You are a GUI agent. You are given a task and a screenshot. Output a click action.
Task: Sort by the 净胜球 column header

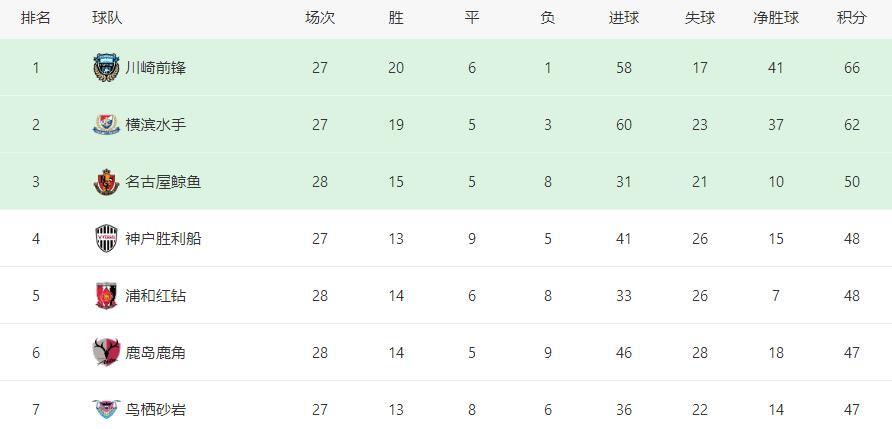pyautogui.click(x=776, y=18)
